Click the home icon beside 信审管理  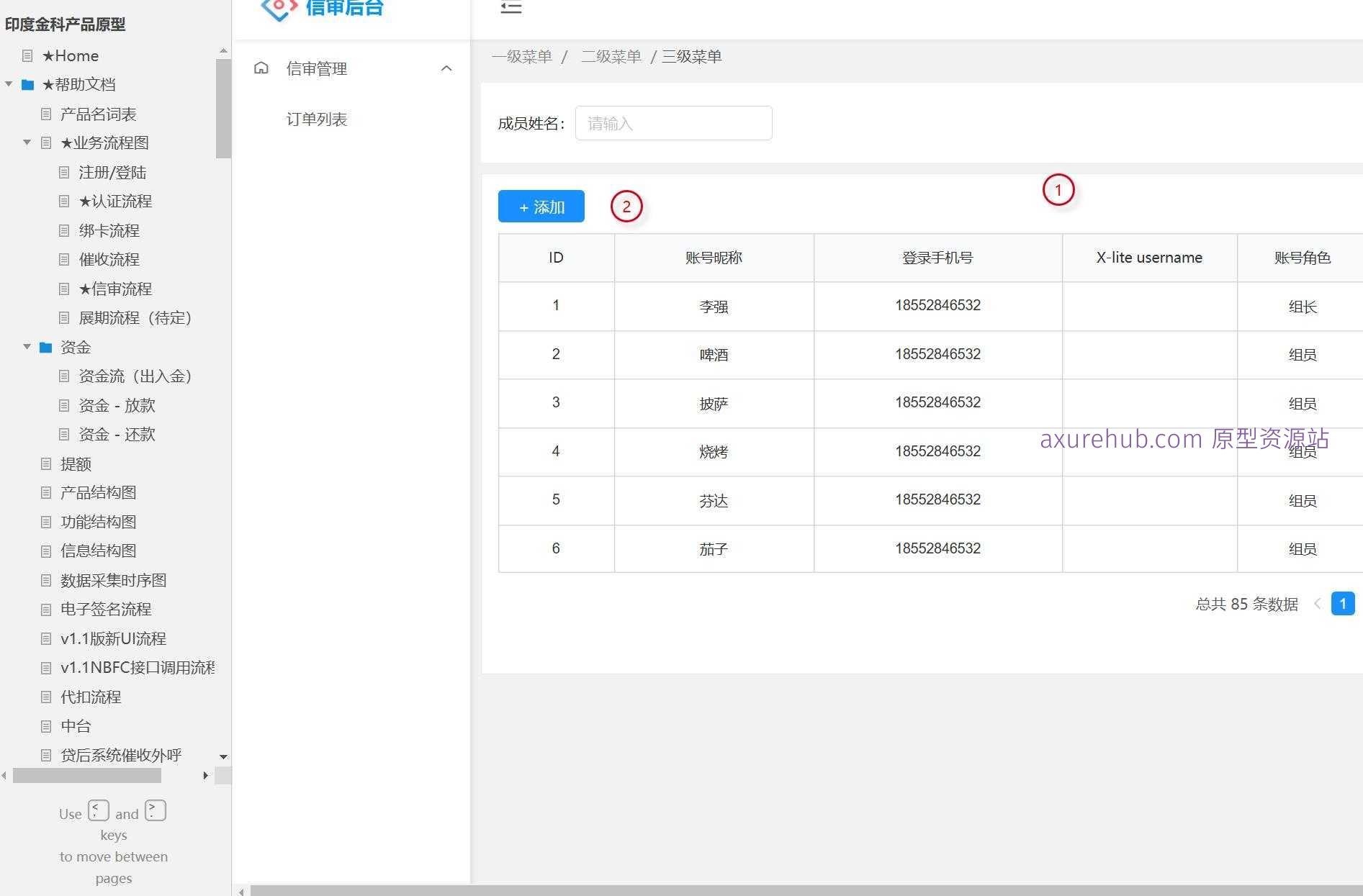point(261,68)
